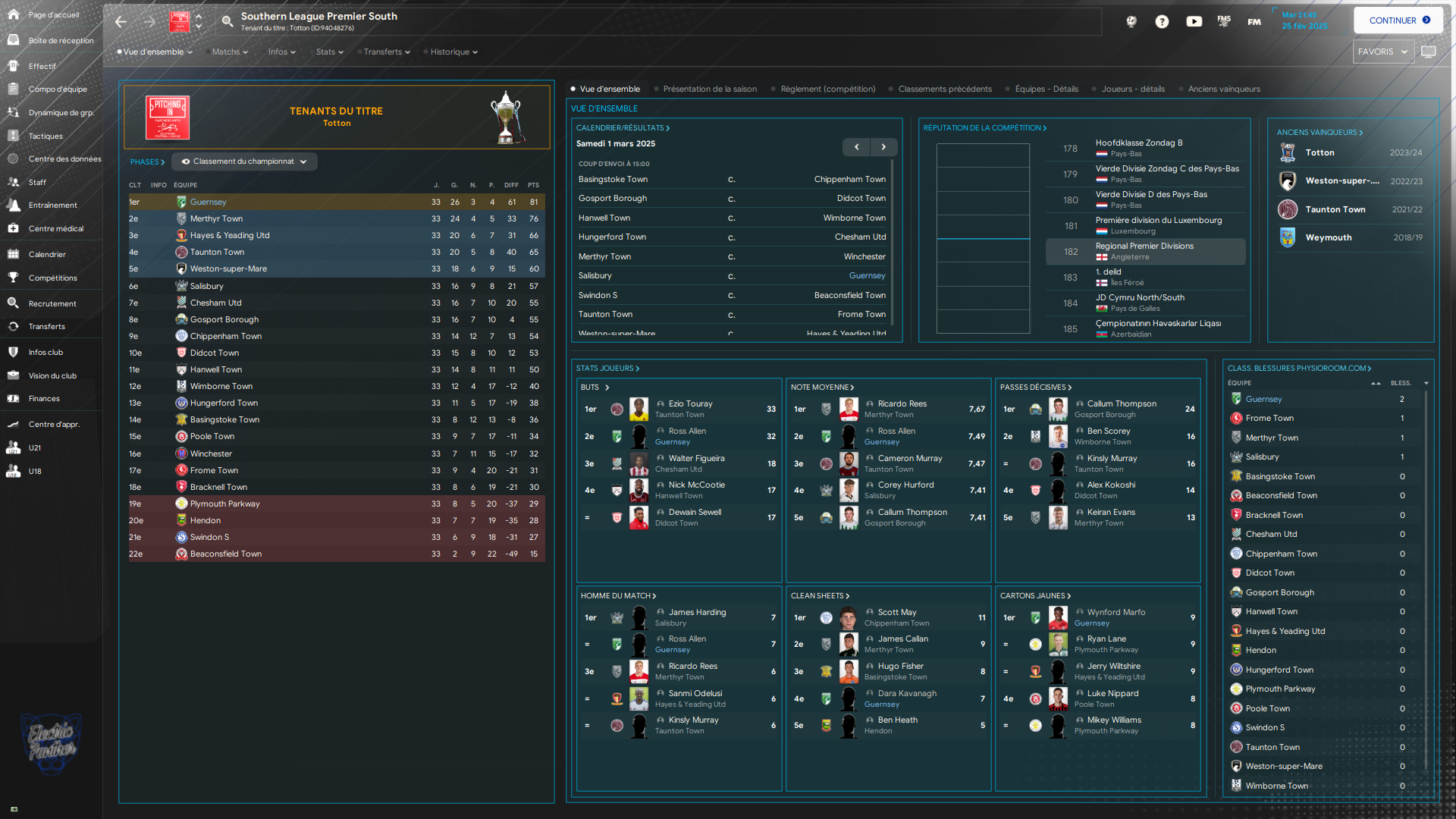
Task: Click the YouTube icon in top bar
Action: point(1194,21)
